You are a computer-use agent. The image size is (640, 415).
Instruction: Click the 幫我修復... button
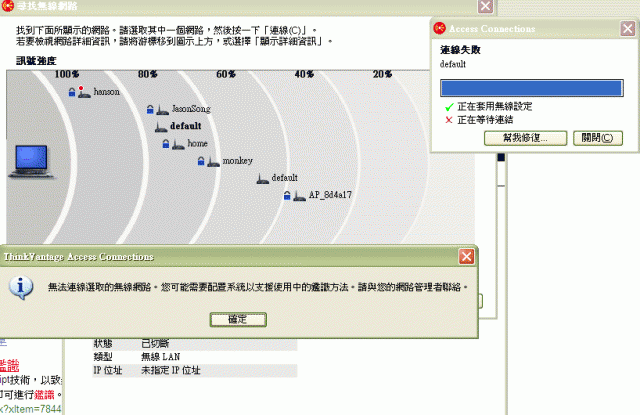pyautogui.click(x=525, y=138)
